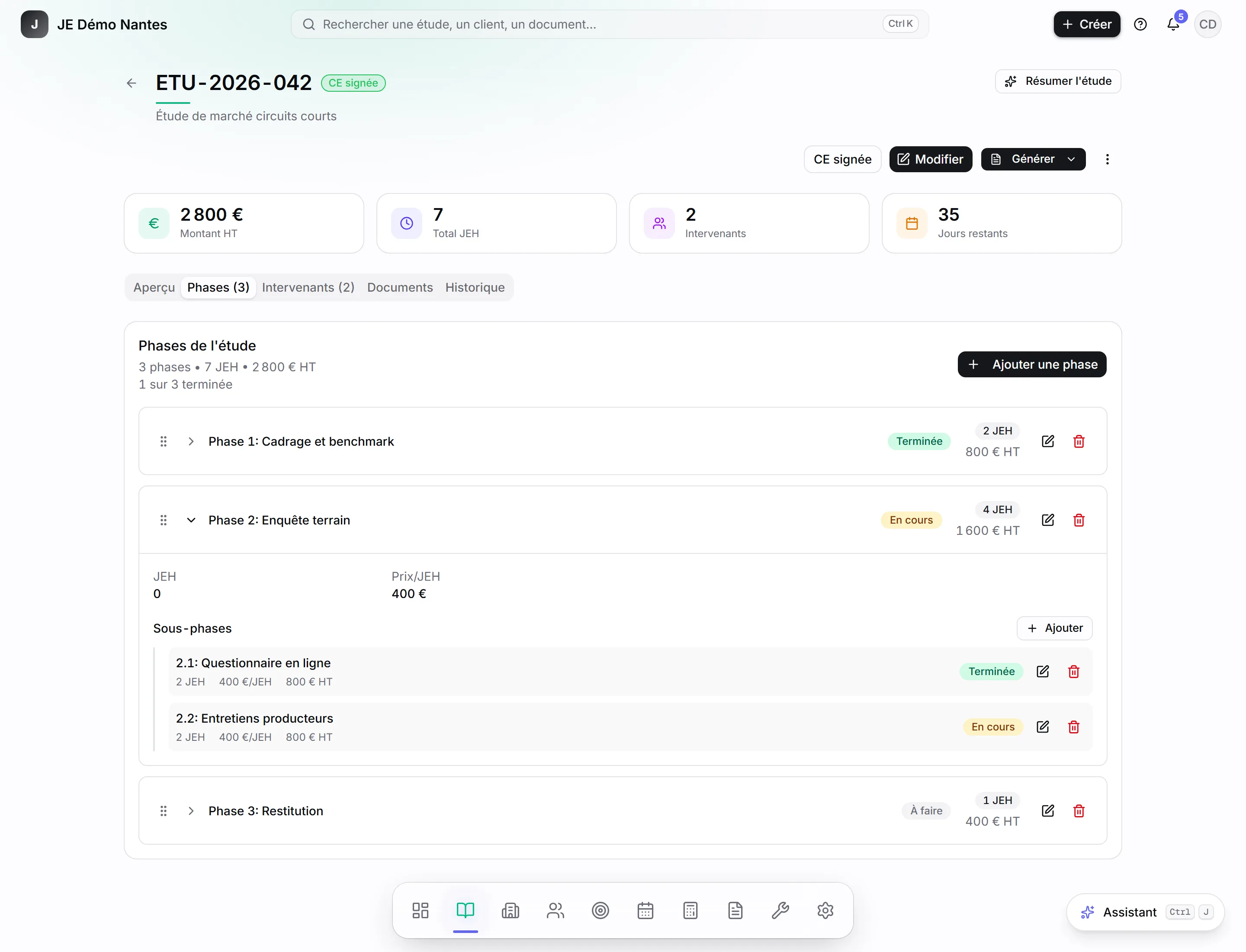The width and height of the screenshot is (1246, 952).
Task: Edit sub-phase 2.1 Questionnaire en ligne
Action: (1043, 672)
